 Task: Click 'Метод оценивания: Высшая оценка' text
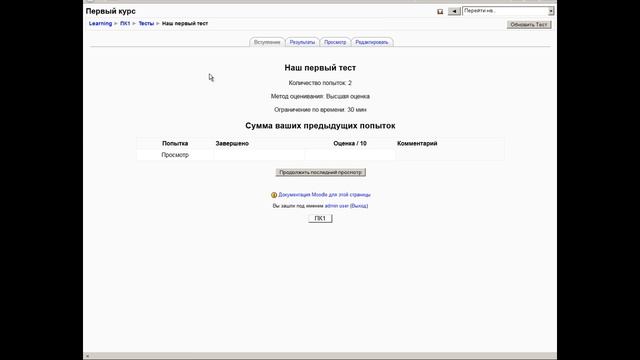[320, 96]
